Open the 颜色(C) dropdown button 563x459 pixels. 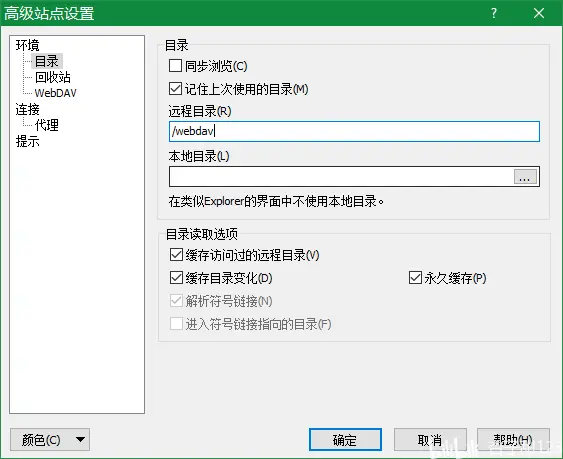50,439
